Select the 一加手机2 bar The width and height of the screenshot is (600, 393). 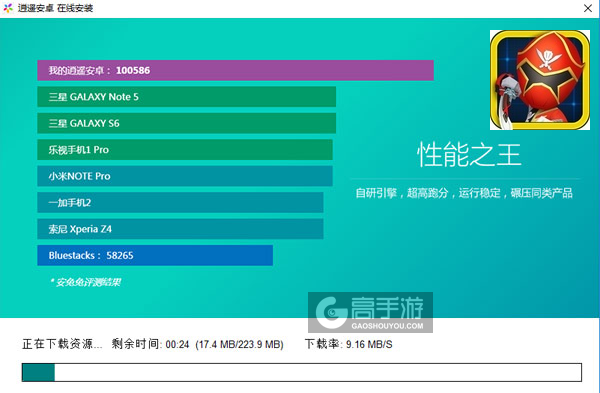[x=180, y=202]
